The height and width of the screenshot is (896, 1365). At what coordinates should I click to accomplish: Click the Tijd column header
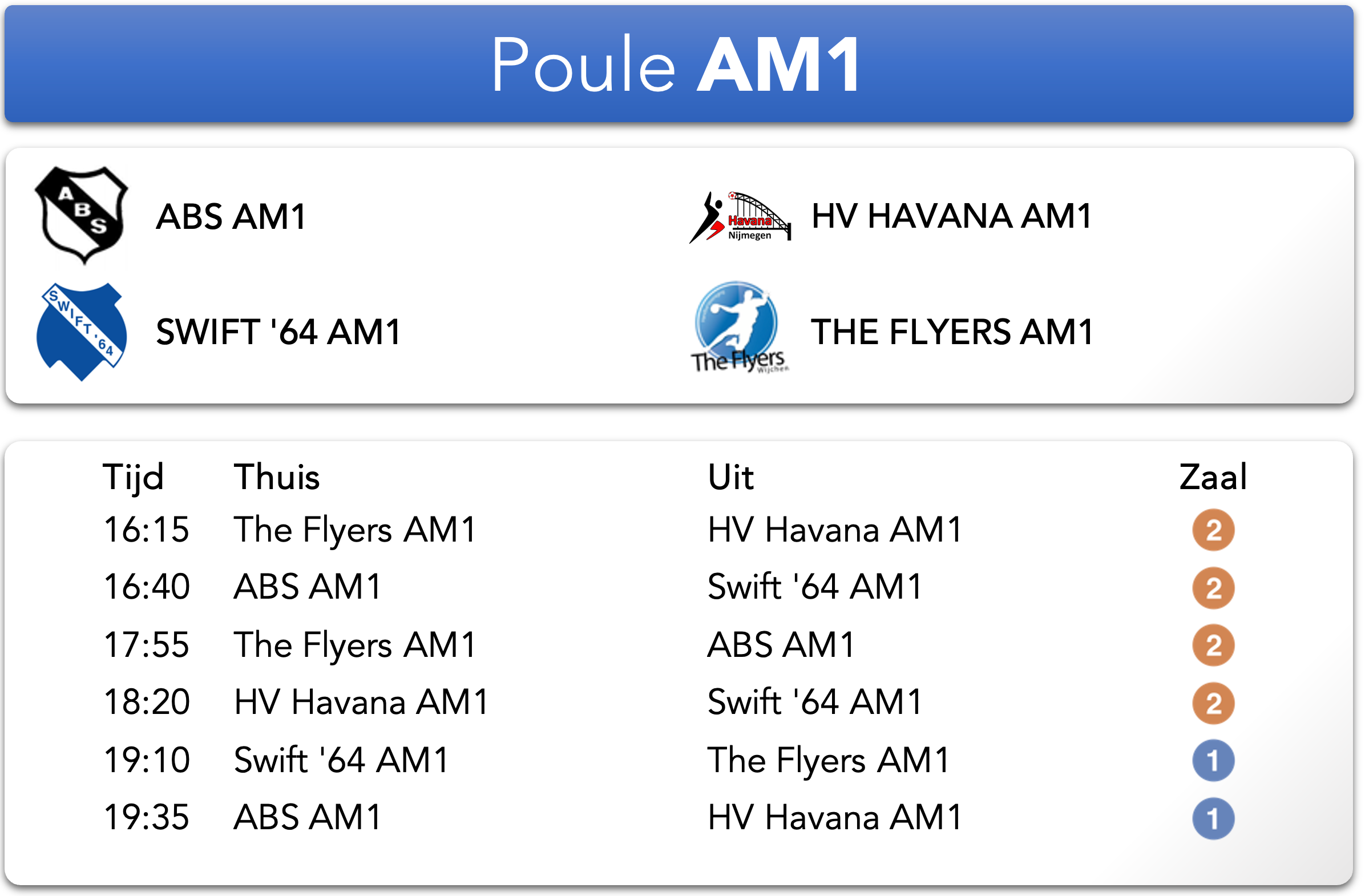tap(133, 478)
